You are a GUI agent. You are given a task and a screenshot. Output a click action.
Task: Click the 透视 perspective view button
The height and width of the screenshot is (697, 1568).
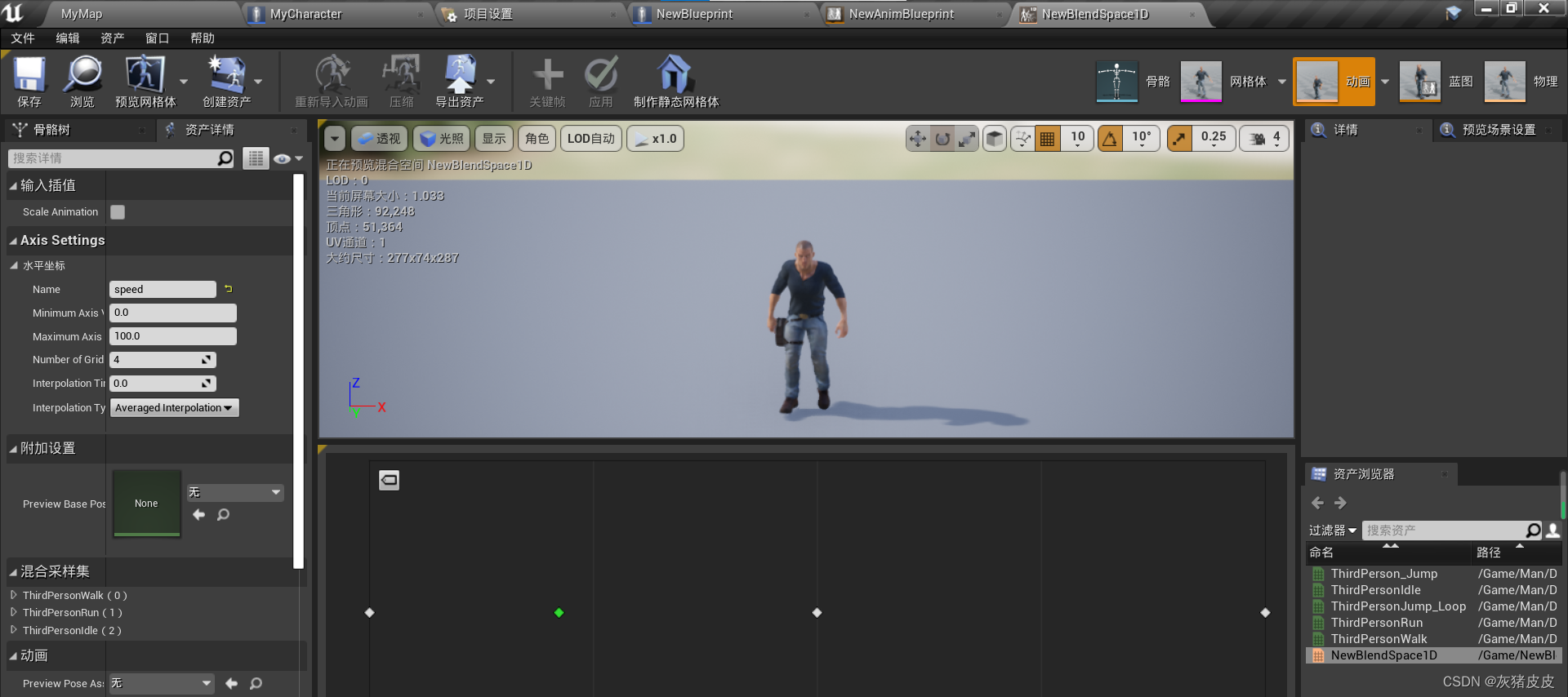(379, 139)
